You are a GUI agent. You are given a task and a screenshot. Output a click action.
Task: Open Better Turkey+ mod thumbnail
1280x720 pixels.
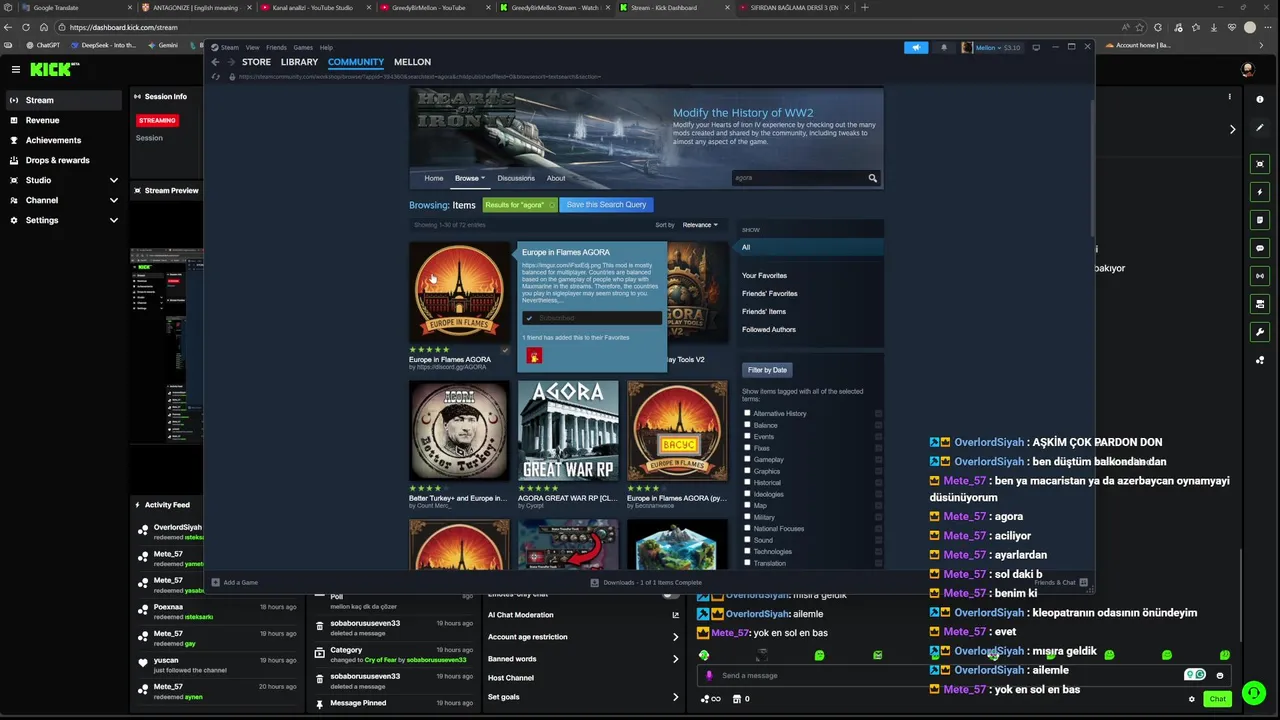[459, 431]
